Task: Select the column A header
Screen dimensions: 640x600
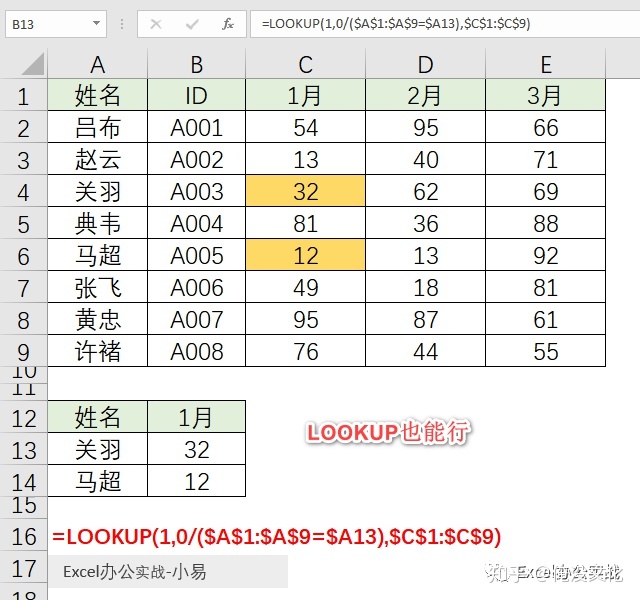Action: pos(98,64)
